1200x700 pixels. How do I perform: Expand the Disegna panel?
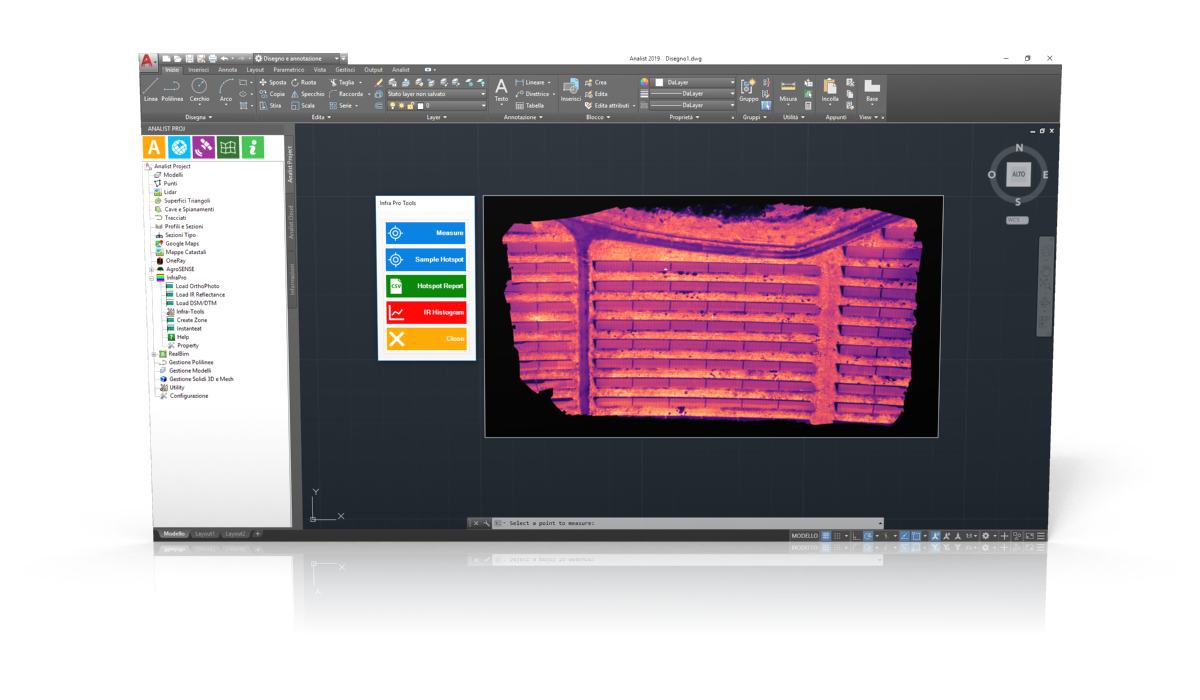point(198,117)
